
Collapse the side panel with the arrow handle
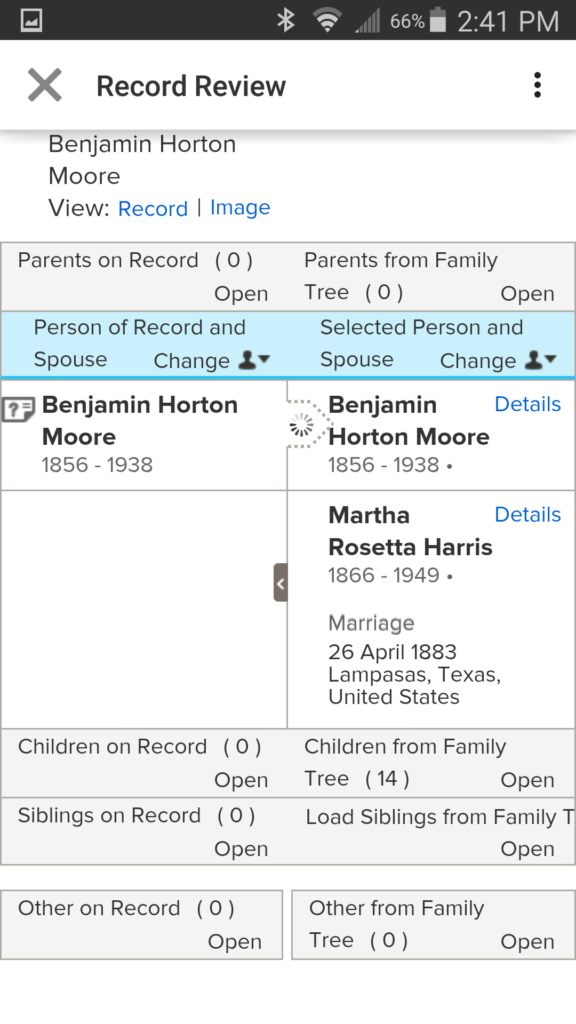(280, 582)
